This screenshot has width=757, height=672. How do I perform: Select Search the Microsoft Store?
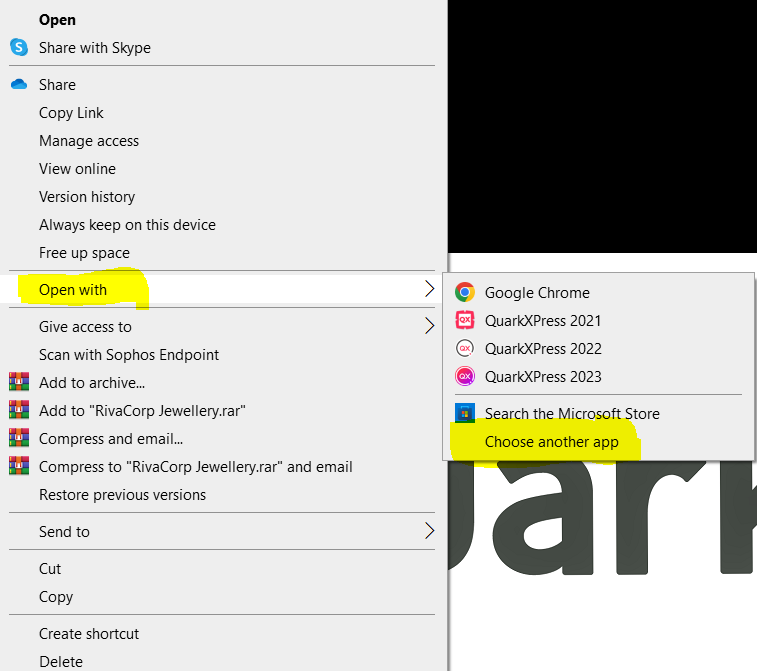pyautogui.click(x=599, y=413)
